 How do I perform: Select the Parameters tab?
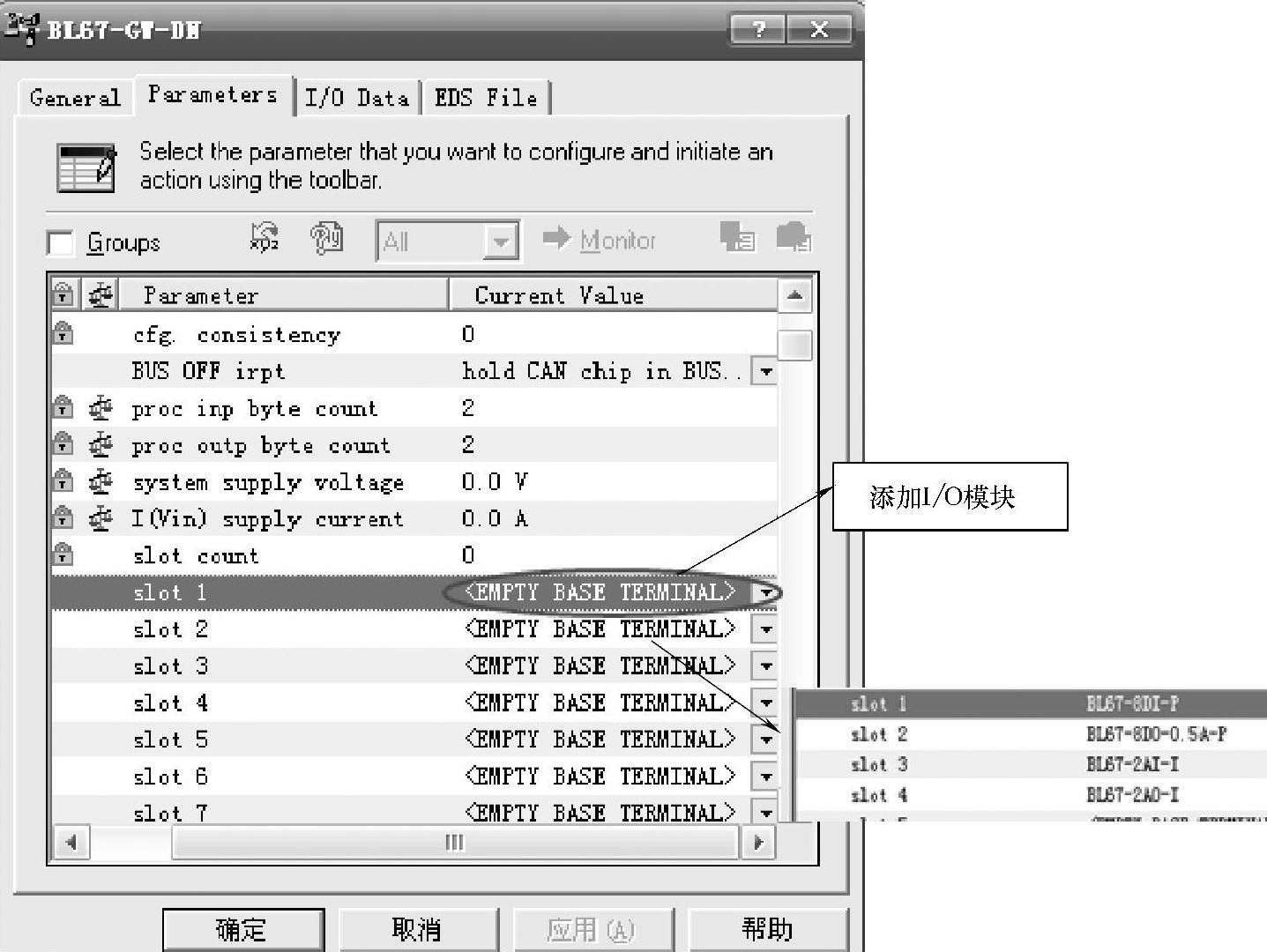click(212, 94)
